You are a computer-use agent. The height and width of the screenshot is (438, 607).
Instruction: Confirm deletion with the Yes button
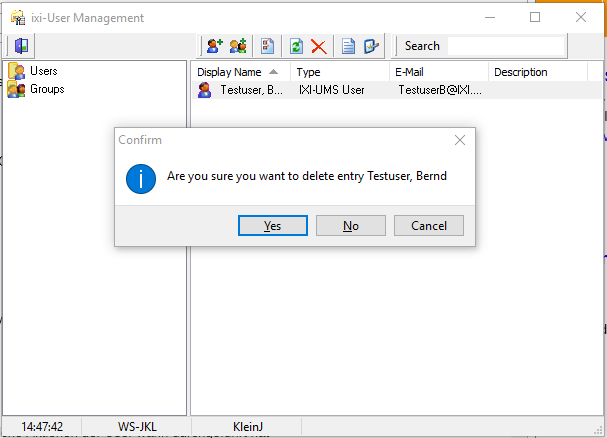click(272, 225)
